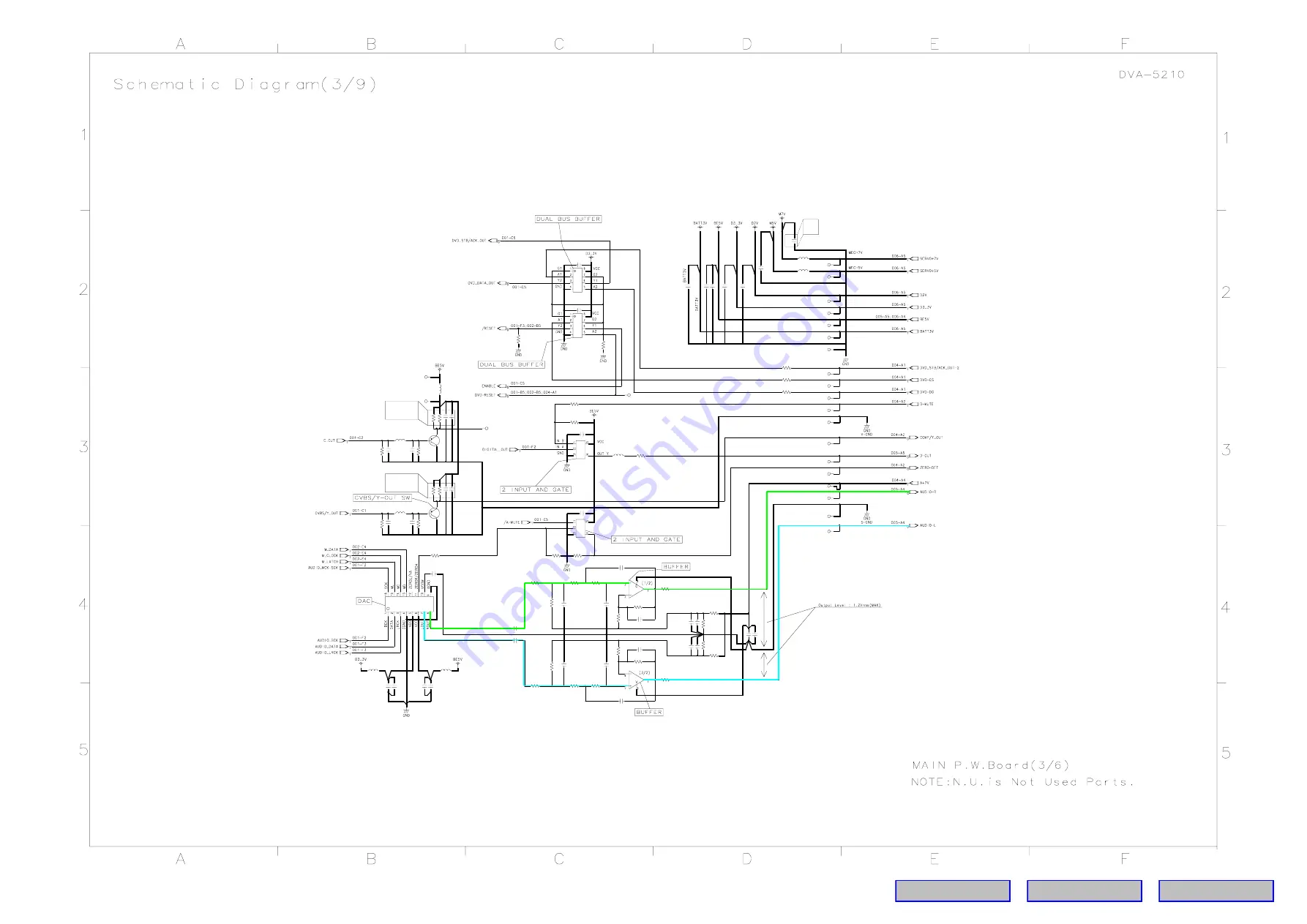Click the "NOTE:N.U.is Not Used Parts." line
This screenshot has height=924, width=1307.
coord(1022,782)
